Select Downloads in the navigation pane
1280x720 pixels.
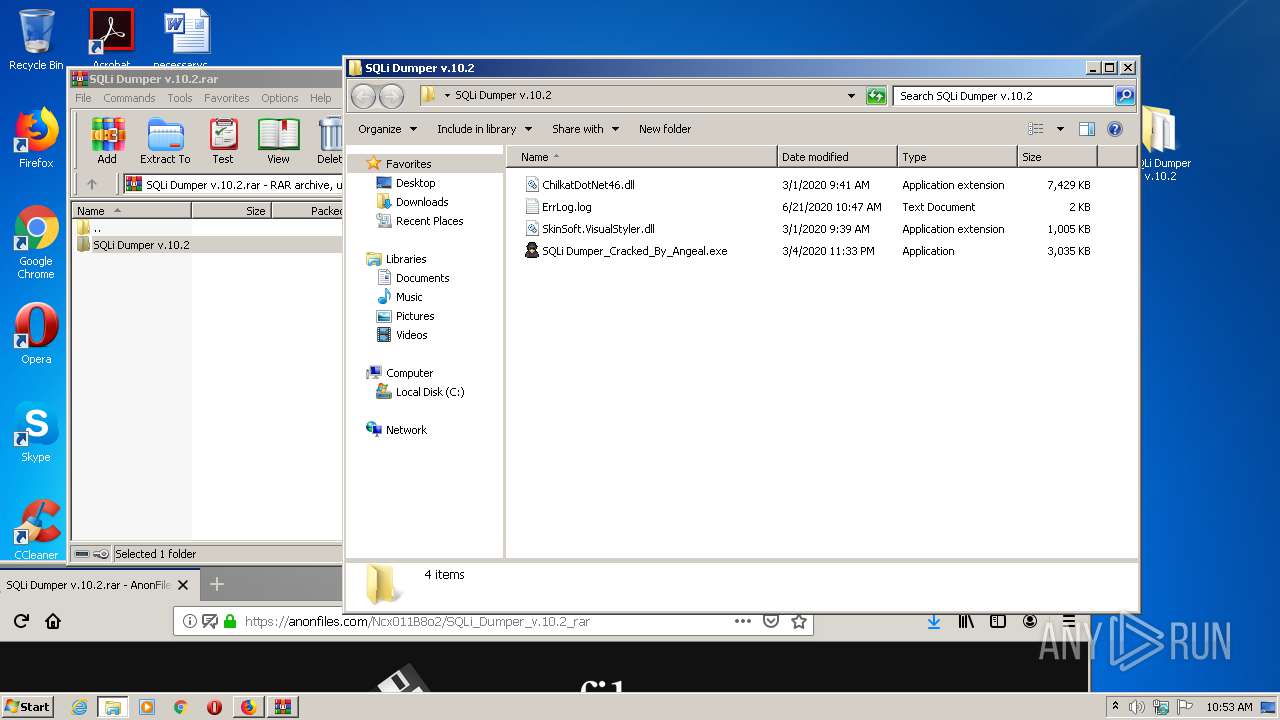click(422, 202)
